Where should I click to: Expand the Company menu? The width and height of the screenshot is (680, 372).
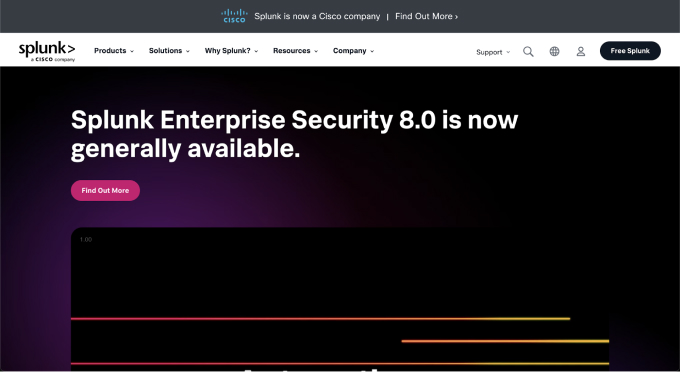353,51
